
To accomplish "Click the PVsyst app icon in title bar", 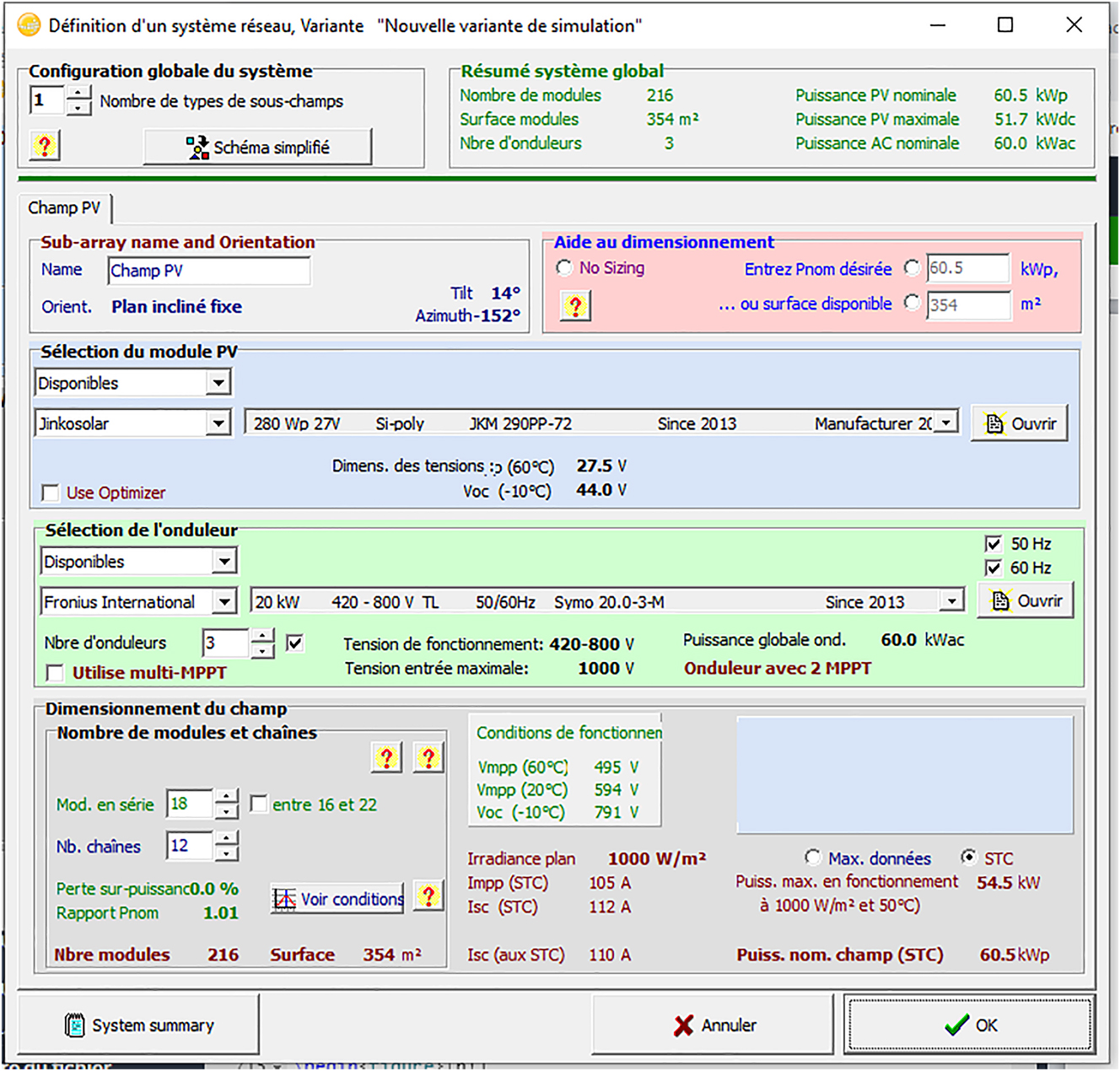I will [x=29, y=25].
